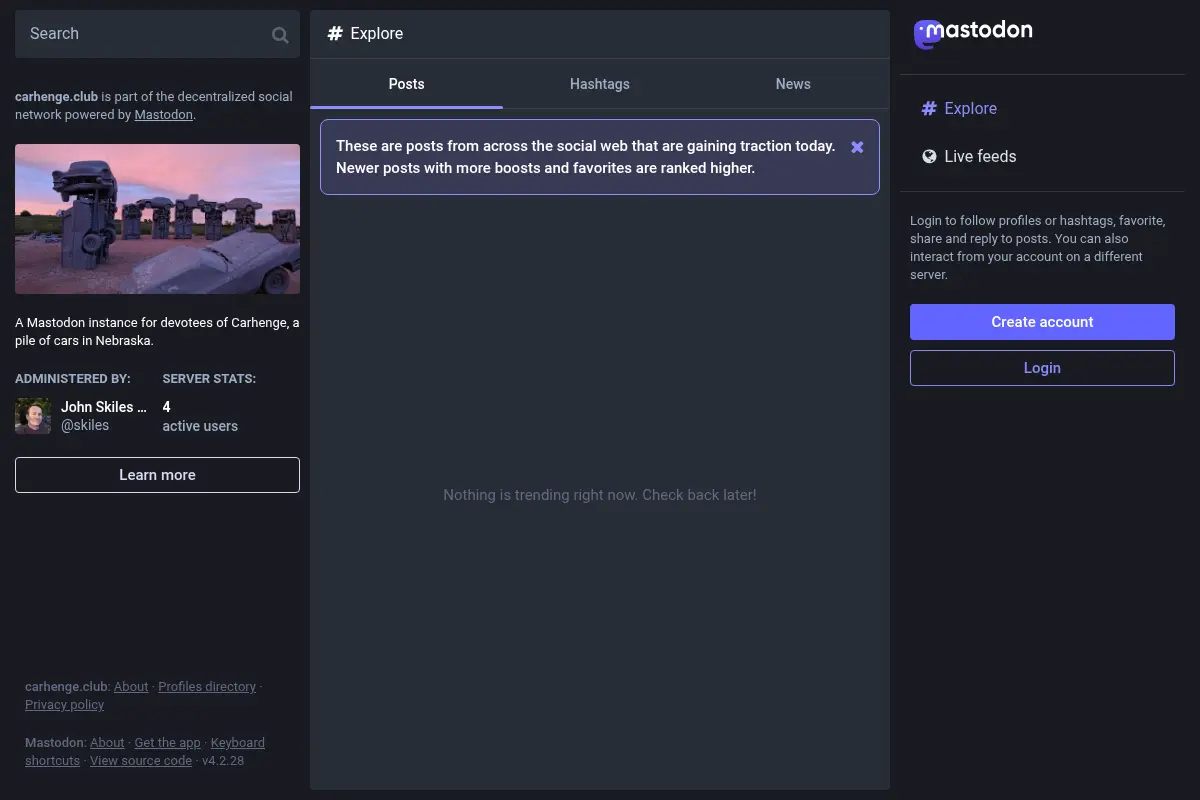Open the Carhenge server banner image

pos(157,219)
